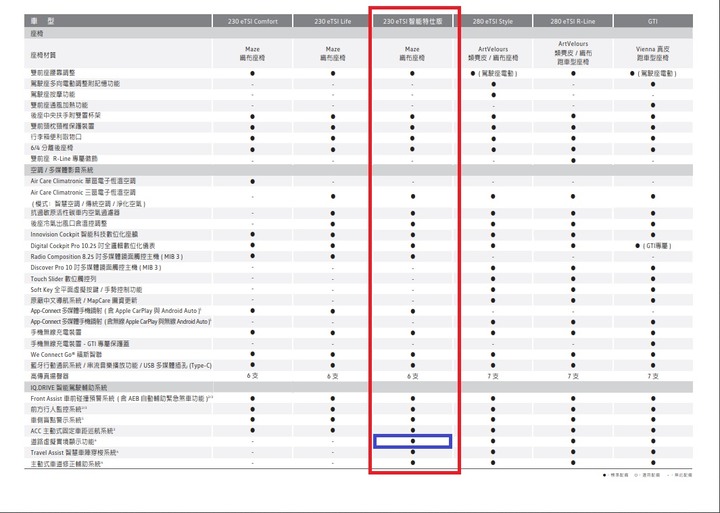720x513 pixels.
Task: Click the '座椅' section heading
Action: click(37, 34)
